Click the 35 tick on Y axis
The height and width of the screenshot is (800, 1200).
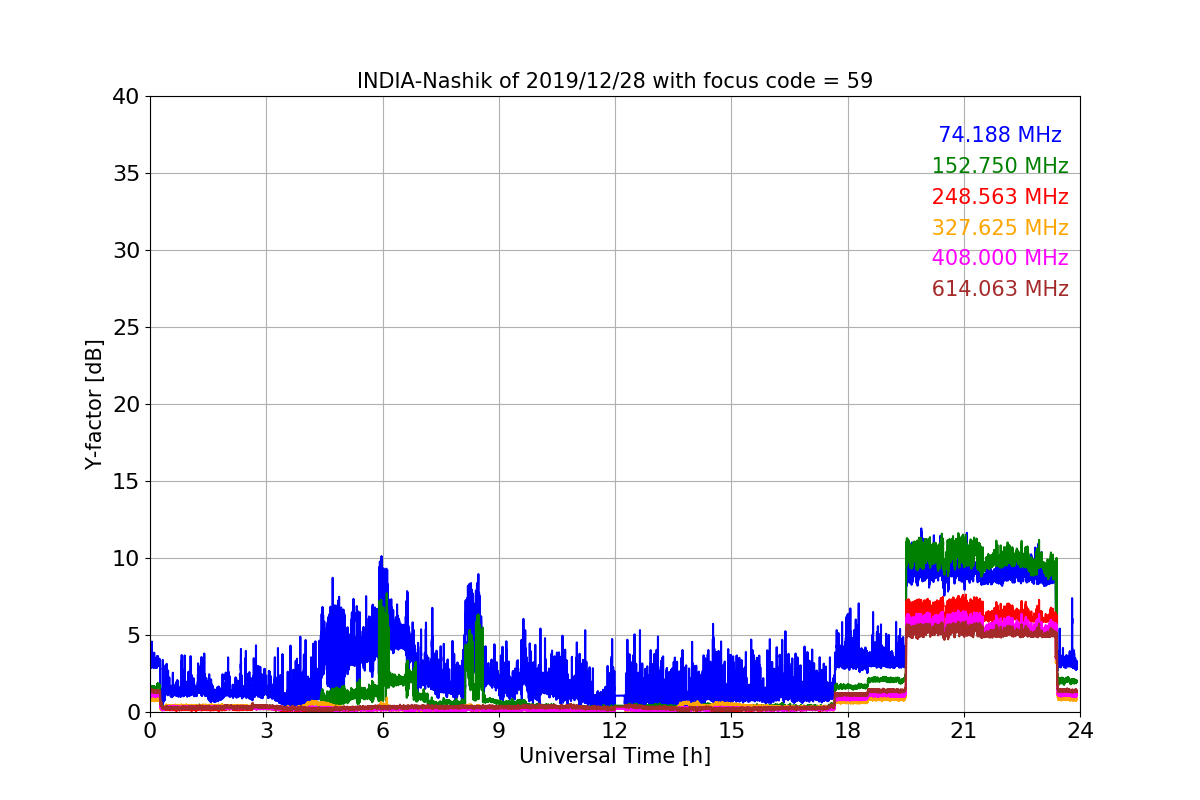click(126, 174)
